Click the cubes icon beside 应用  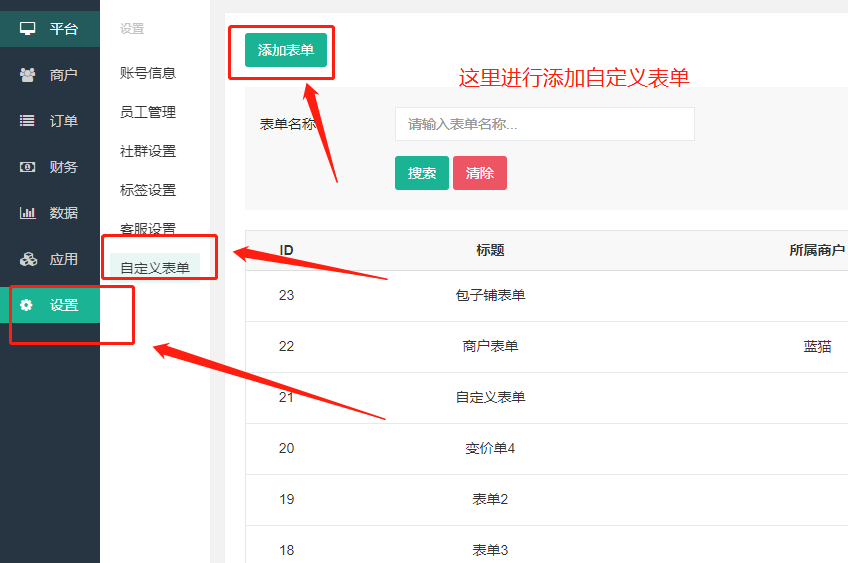tap(28, 259)
